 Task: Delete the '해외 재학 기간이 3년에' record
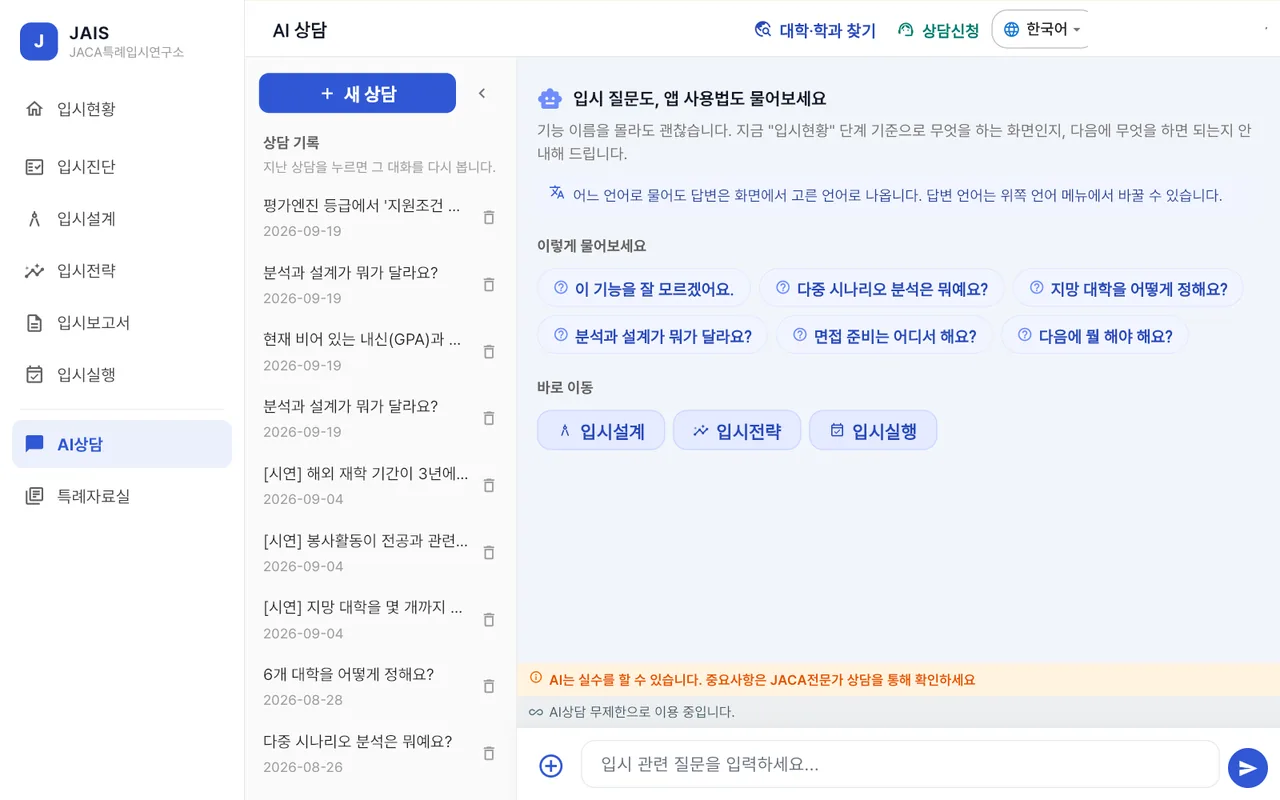click(489, 485)
